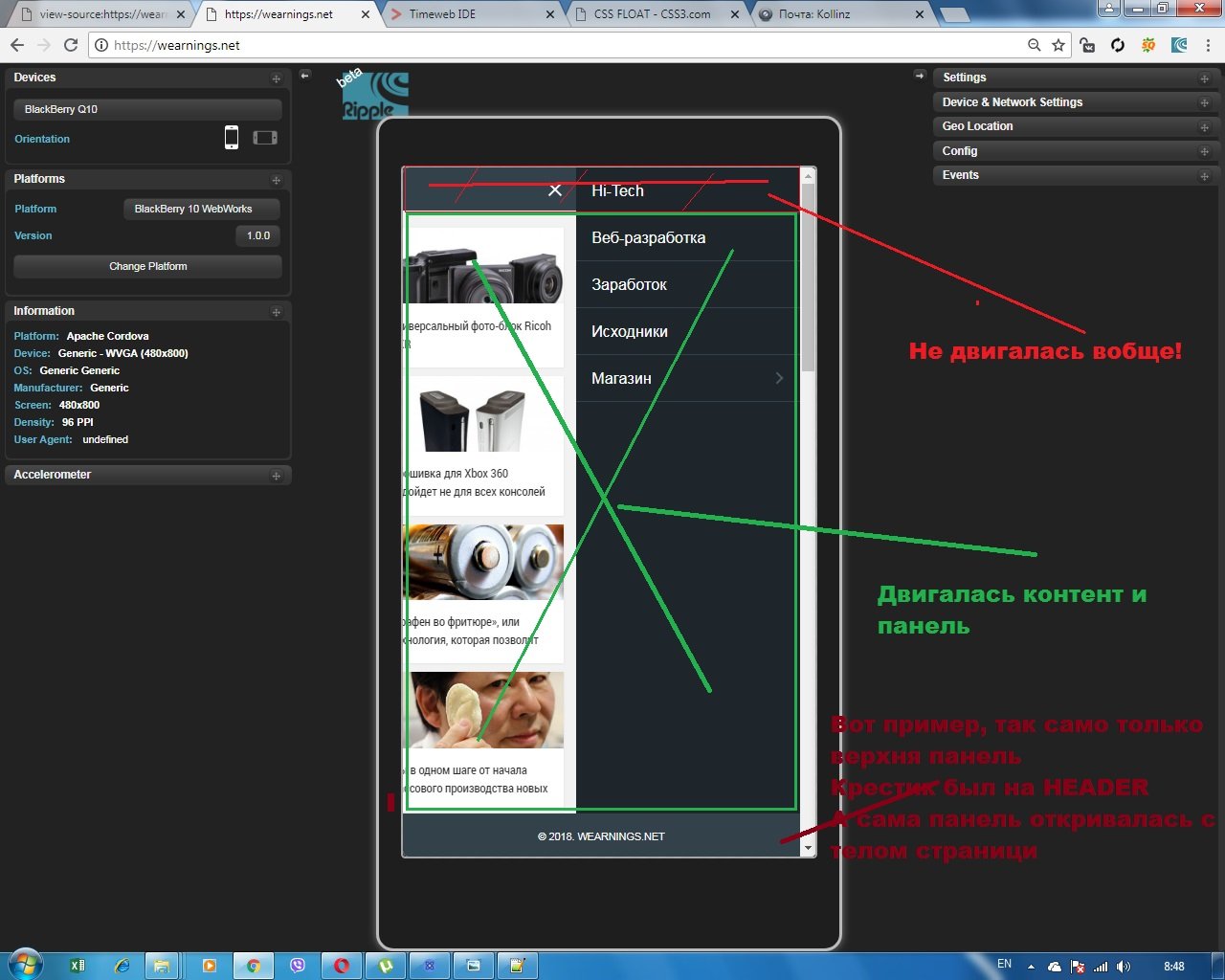Viewport: 1225px width, 980px height.
Task: Collapse right panels with arrow icon
Action: 920,75
